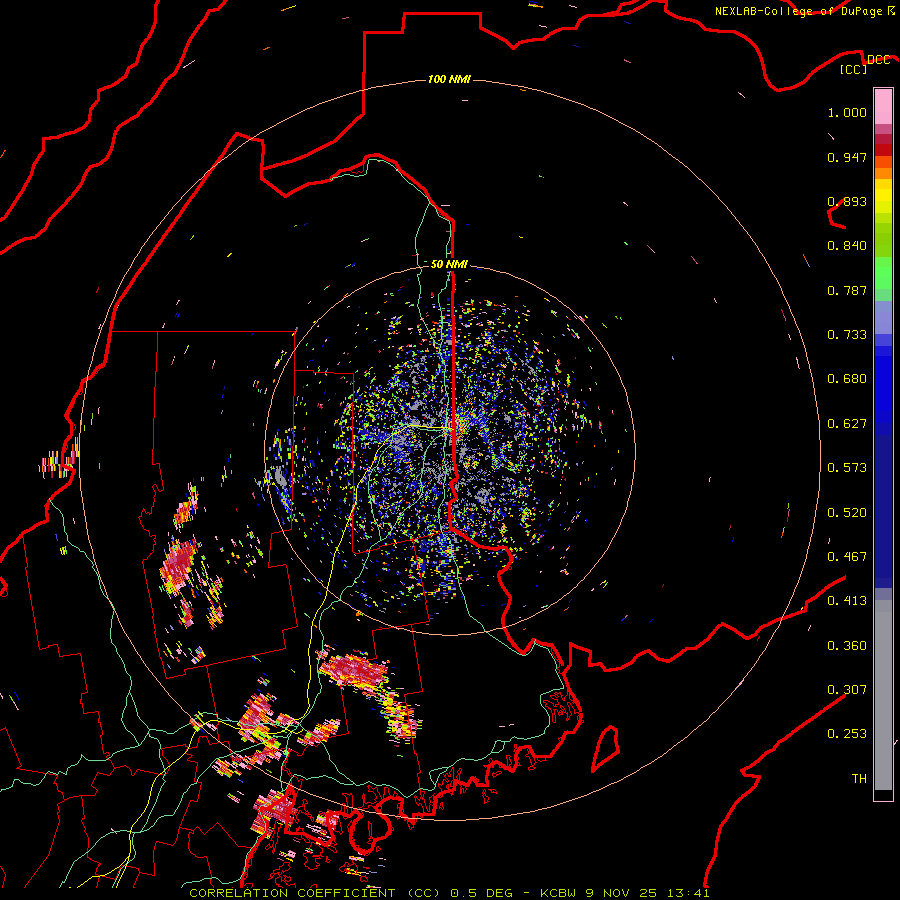Click the 0.5 DEG elevation text
Viewport: 900px width, 900px height.
coord(481,893)
